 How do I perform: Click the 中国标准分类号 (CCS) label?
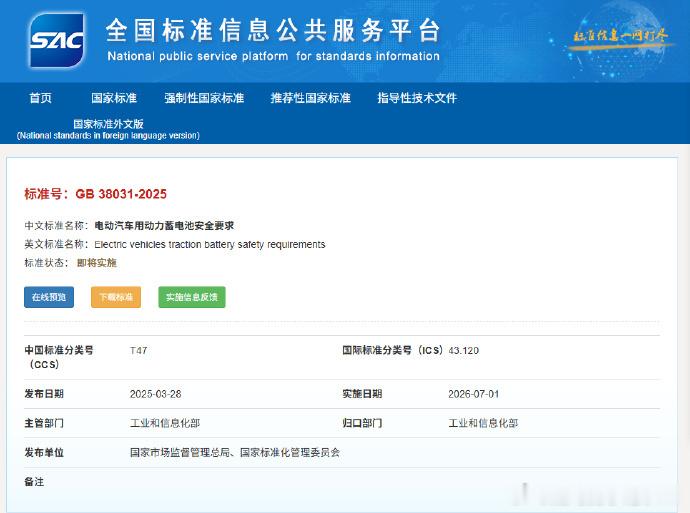click(59, 357)
